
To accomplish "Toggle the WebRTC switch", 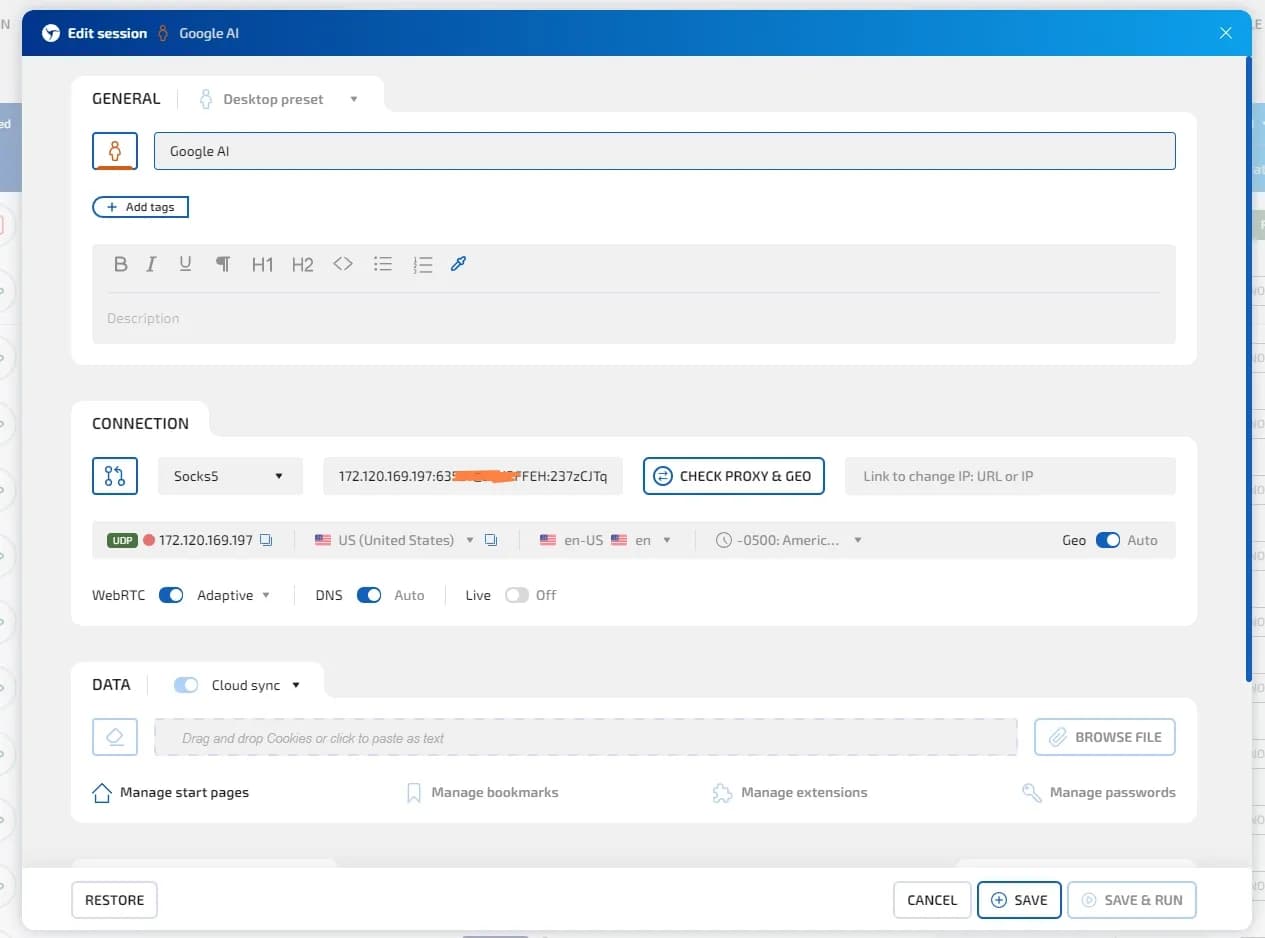I will pyautogui.click(x=171, y=595).
